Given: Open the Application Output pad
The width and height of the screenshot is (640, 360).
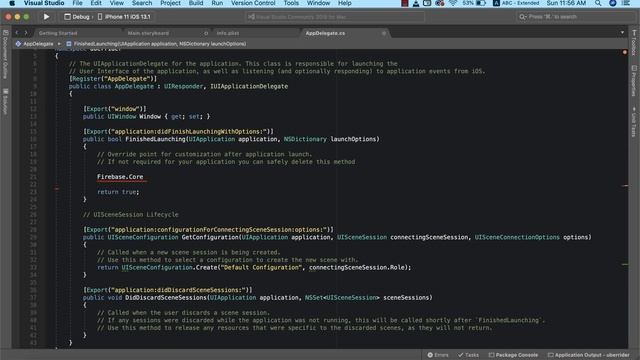Looking at the screenshot, I should click(x=589, y=355).
